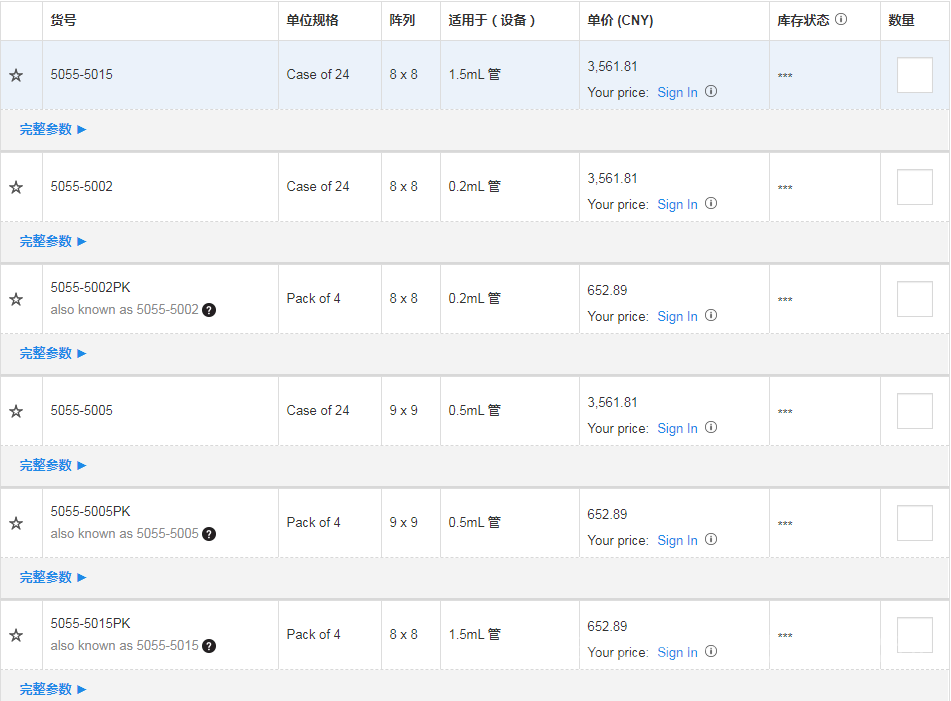Click info icon in 库存状态 header

841,19
